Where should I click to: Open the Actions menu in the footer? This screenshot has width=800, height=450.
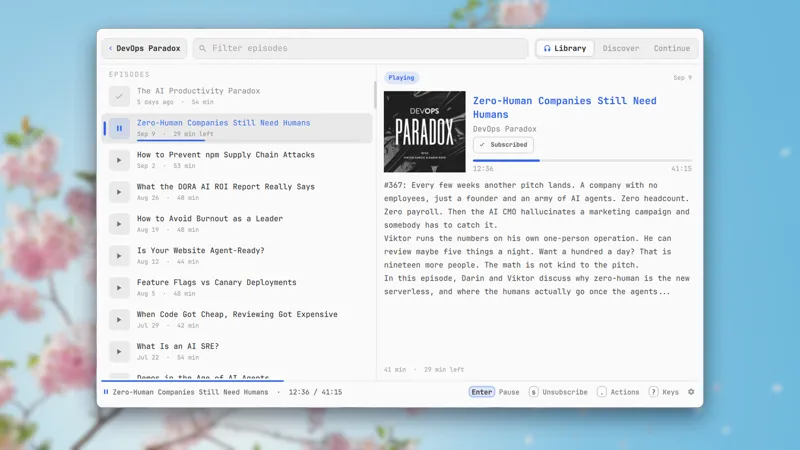coord(618,392)
